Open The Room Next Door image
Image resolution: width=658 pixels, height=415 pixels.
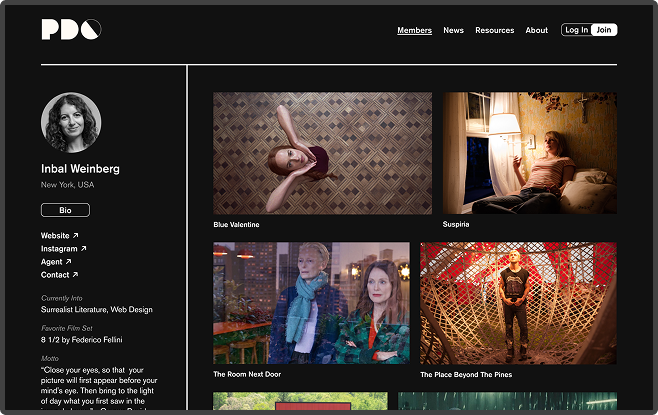coord(311,303)
